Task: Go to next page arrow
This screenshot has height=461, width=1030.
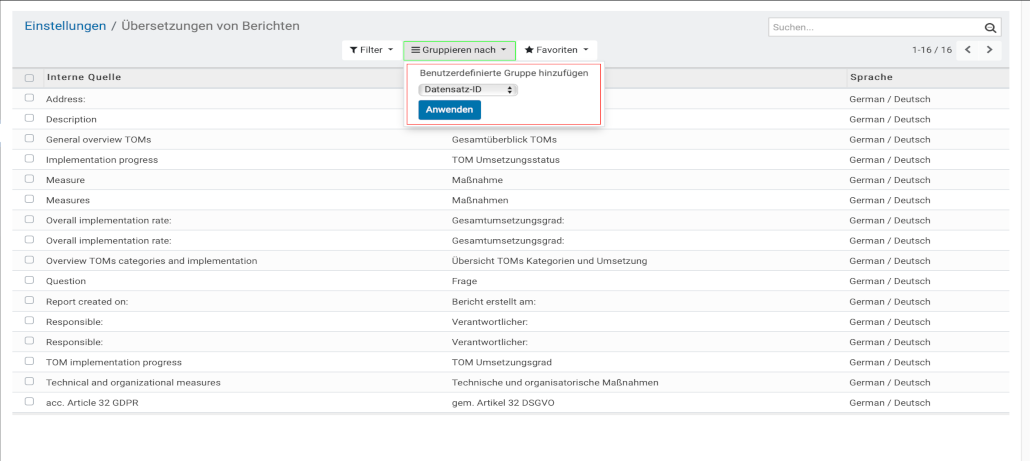Action: coord(989,50)
